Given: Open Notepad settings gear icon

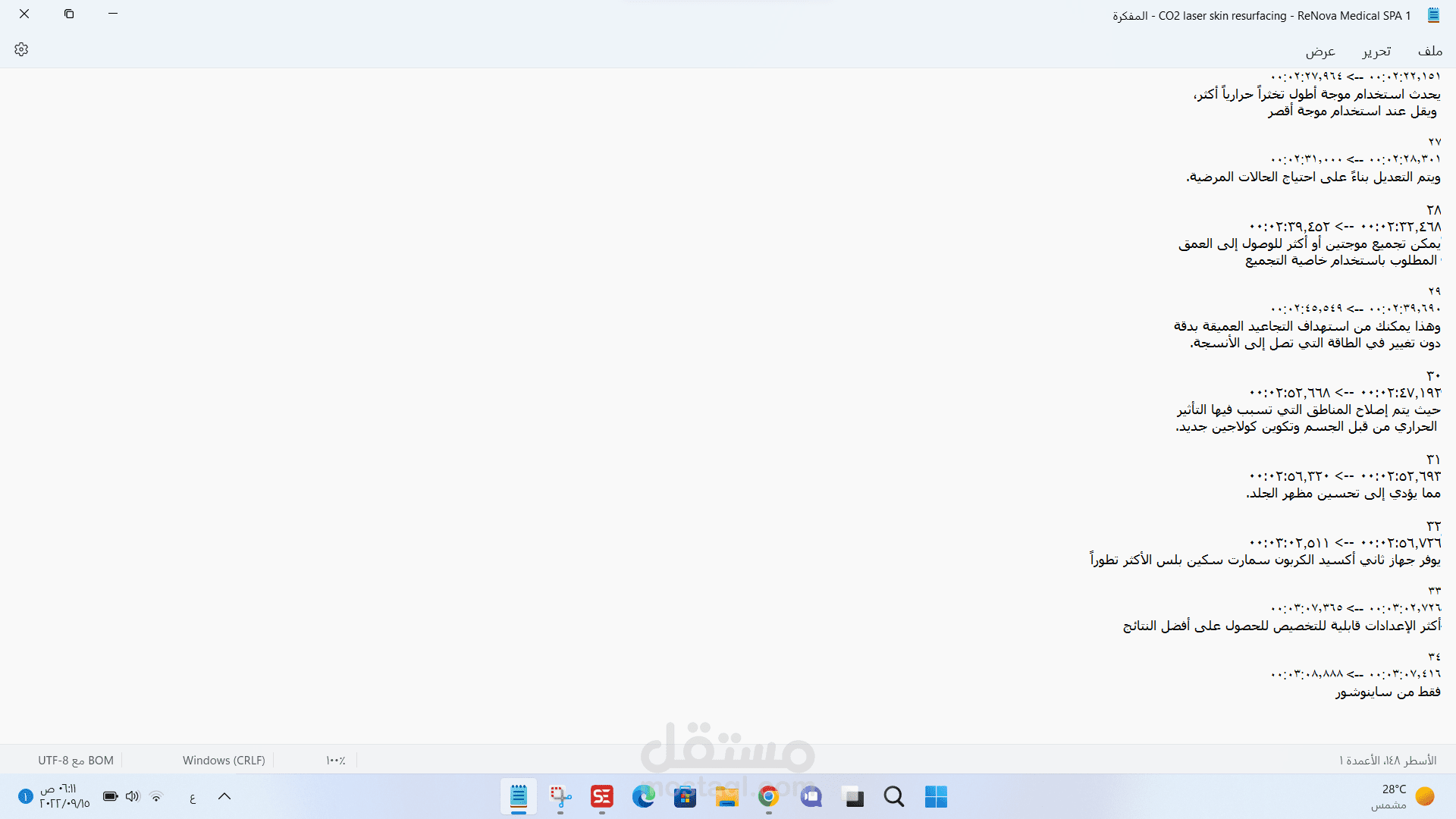Looking at the screenshot, I should click(x=21, y=50).
